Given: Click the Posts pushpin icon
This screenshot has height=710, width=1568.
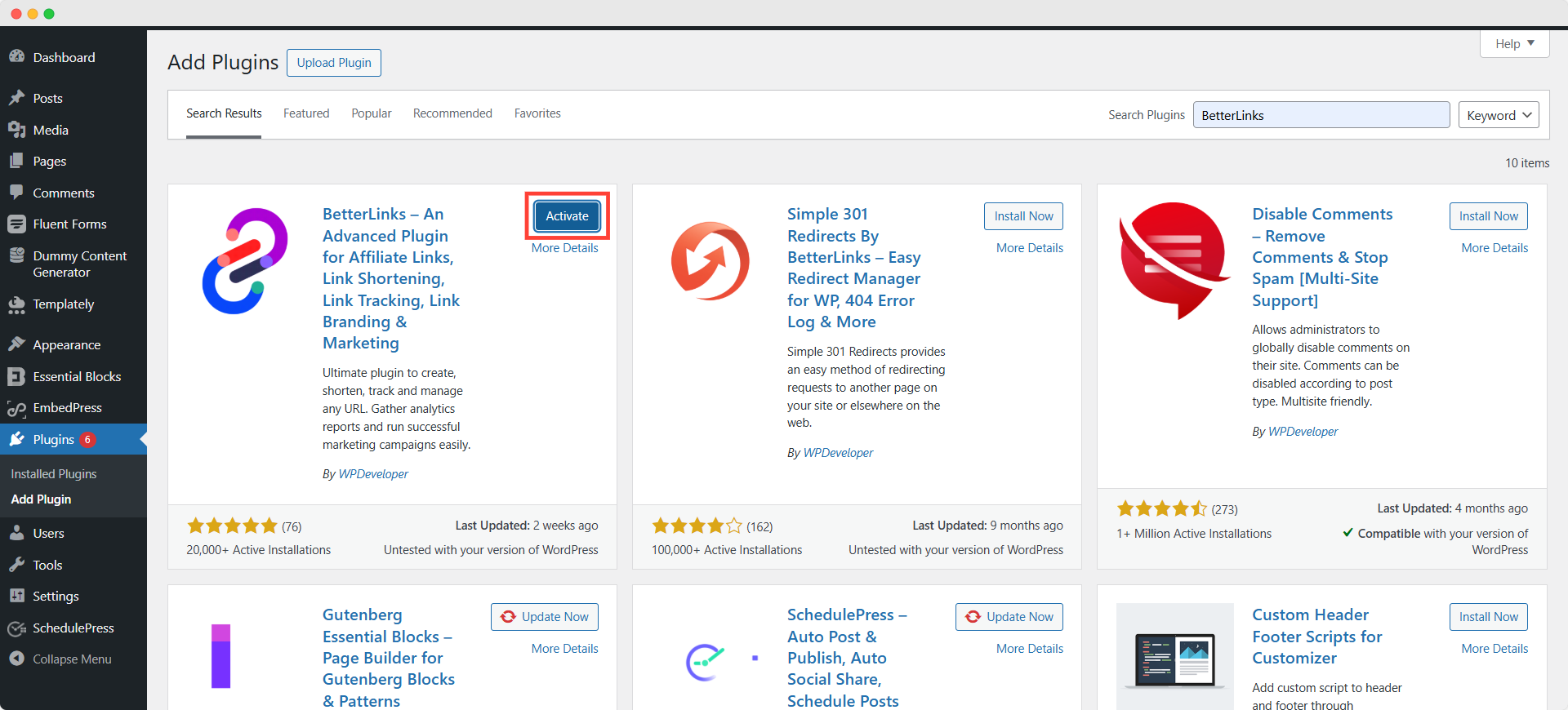Looking at the screenshot, I should tap(16, 98).
